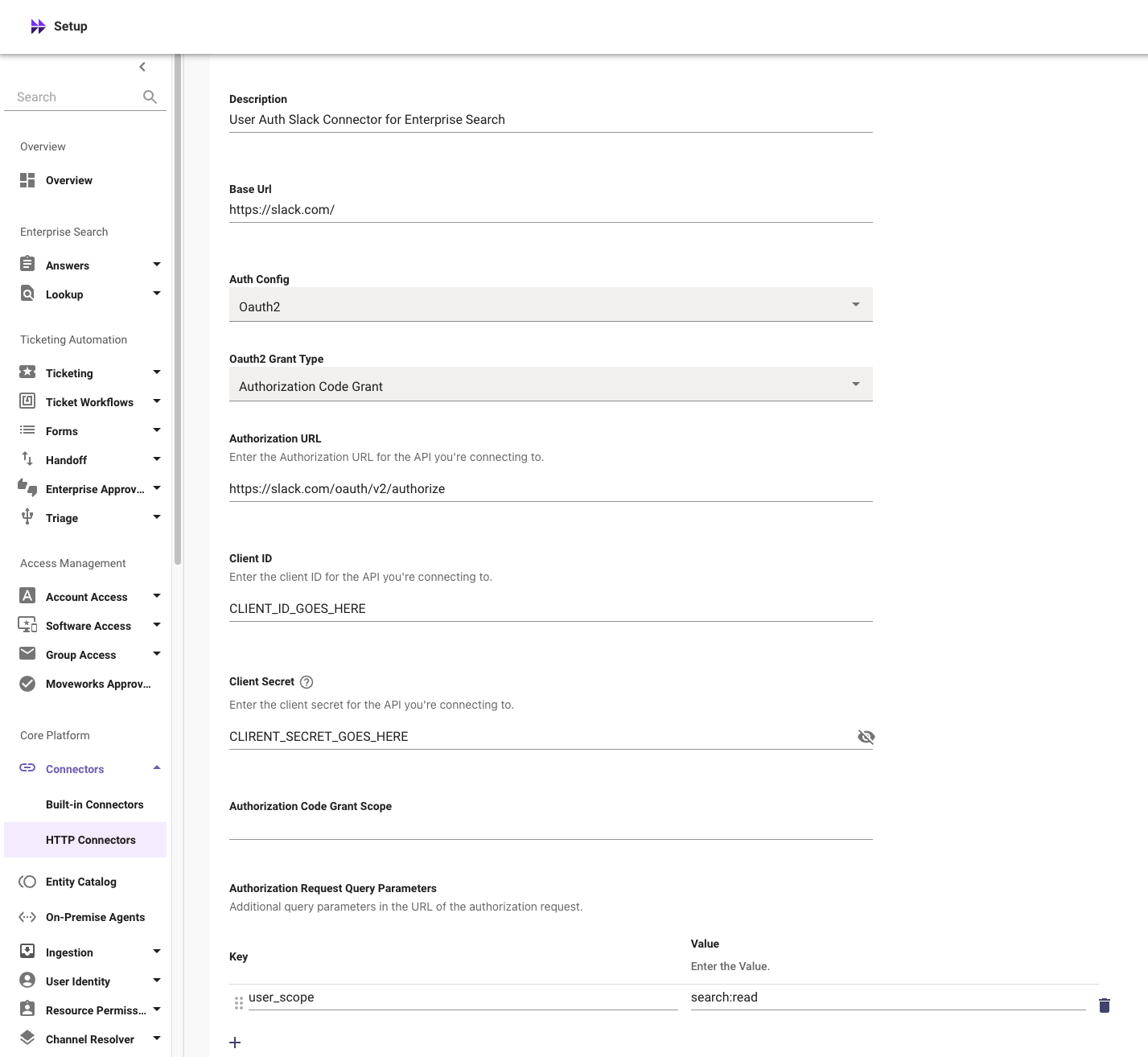Toggle Client Secret visibility eye icon
Screen dimensions: 1148x1057
point(866,737)
